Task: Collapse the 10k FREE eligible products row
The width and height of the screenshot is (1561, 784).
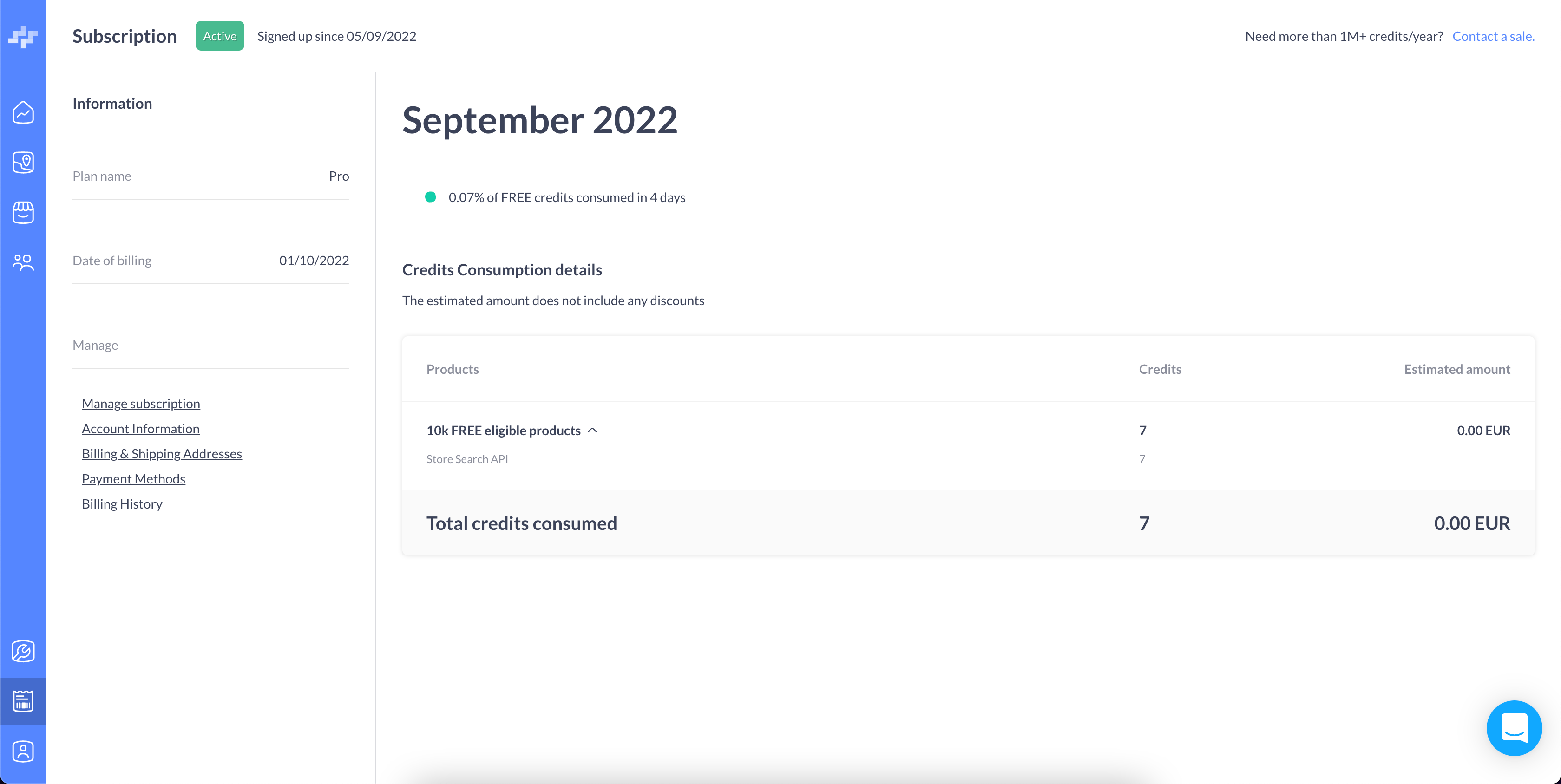Action: pos(592,430)
